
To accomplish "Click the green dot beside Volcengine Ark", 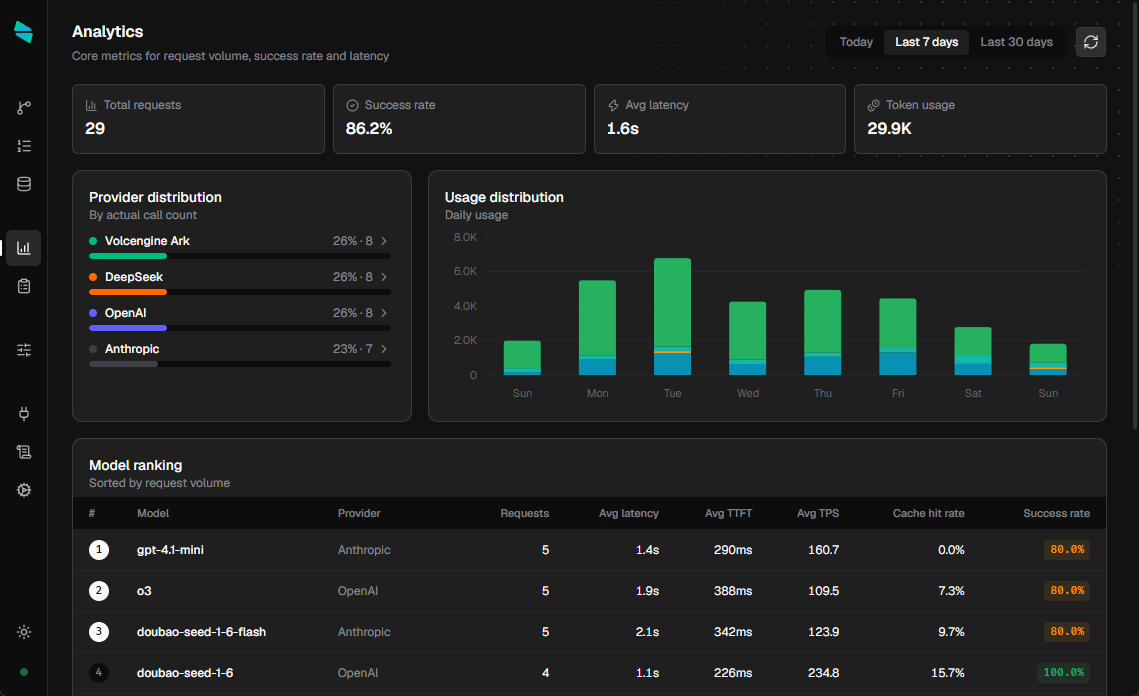I will pyautogui.click(x=93, y=241).
